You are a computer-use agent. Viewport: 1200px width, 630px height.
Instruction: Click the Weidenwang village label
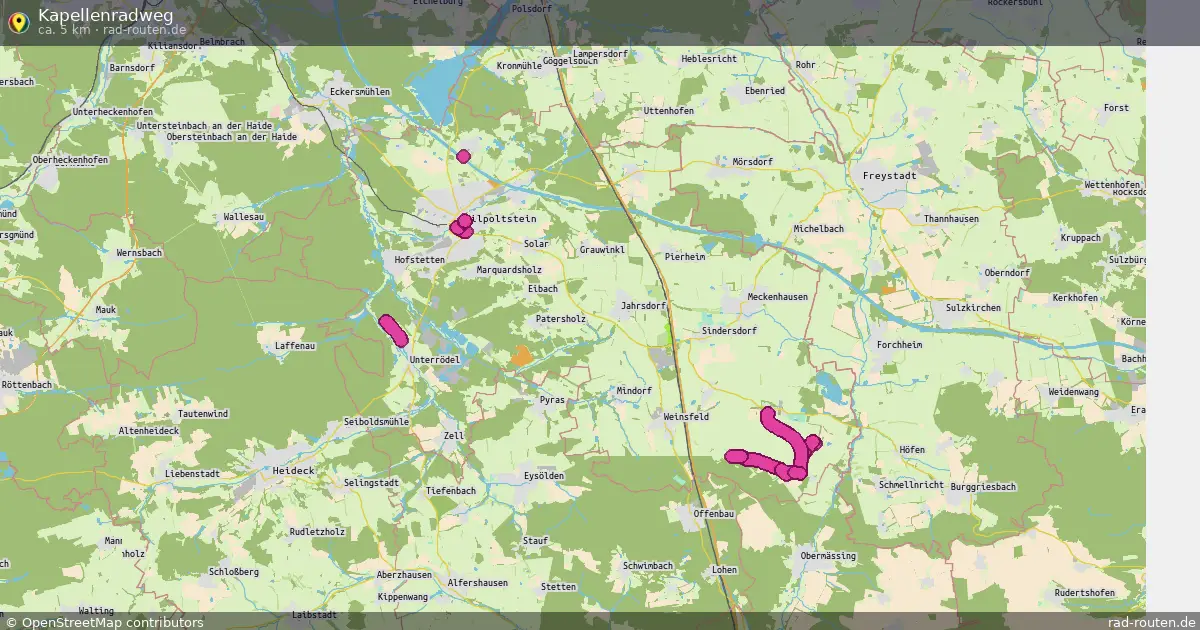click(1072, 391)
